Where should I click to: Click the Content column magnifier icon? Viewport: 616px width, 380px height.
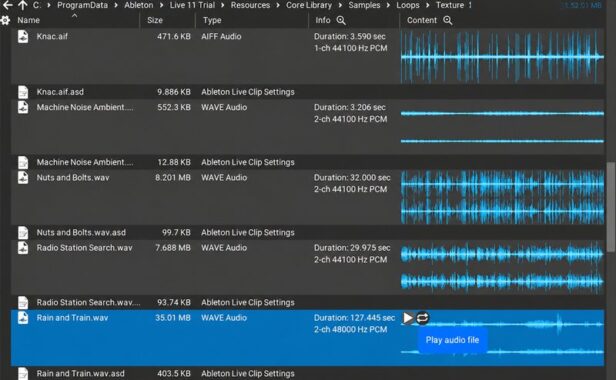pyautogui.click(x=447, y=20)
